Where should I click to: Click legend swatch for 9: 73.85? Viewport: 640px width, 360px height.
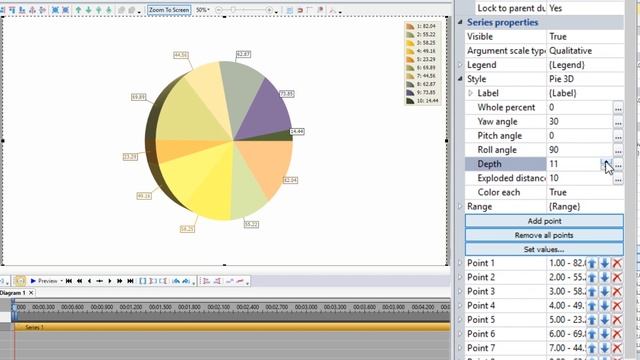tap(410, 93)
